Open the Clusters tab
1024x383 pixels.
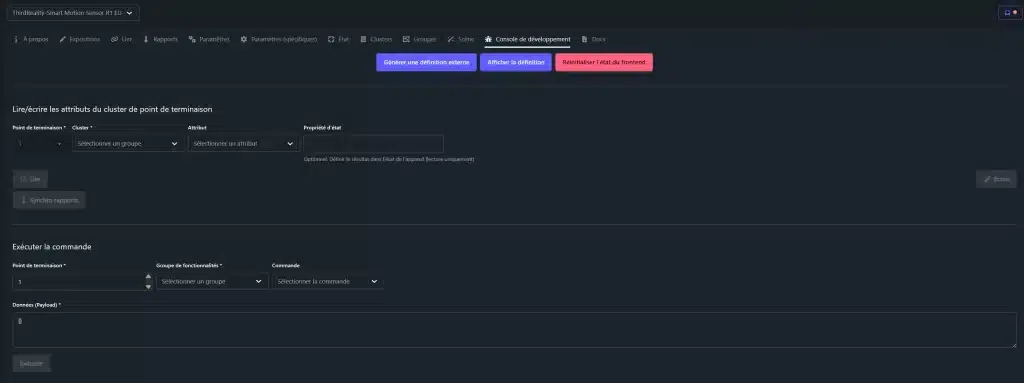click(376, 39)
